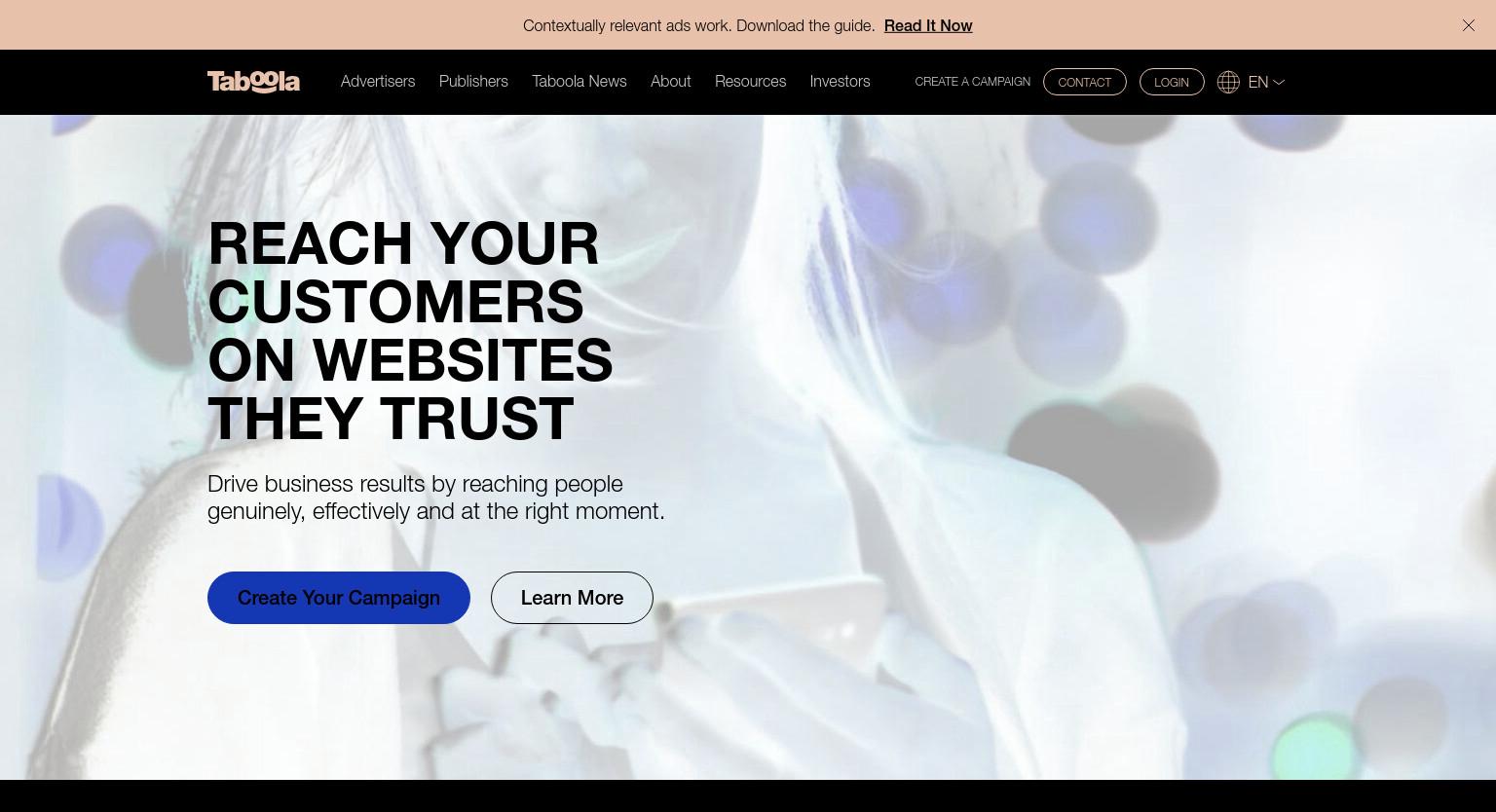The height and width of the screenshot is (812, 1496).
Task: Open the EN language selector
Action: click(x=1258, y=82)
